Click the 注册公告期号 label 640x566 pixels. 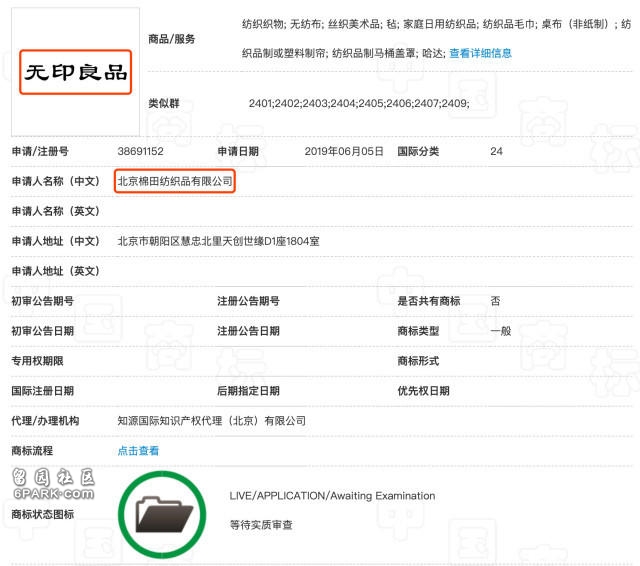click(249, 301)
